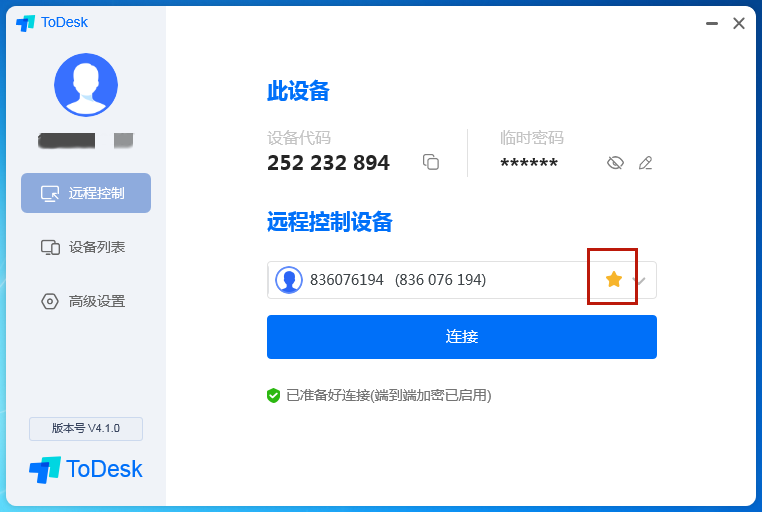Open the 远程控制 remote control tab
The image size is (762, 512).
[86, 193]
